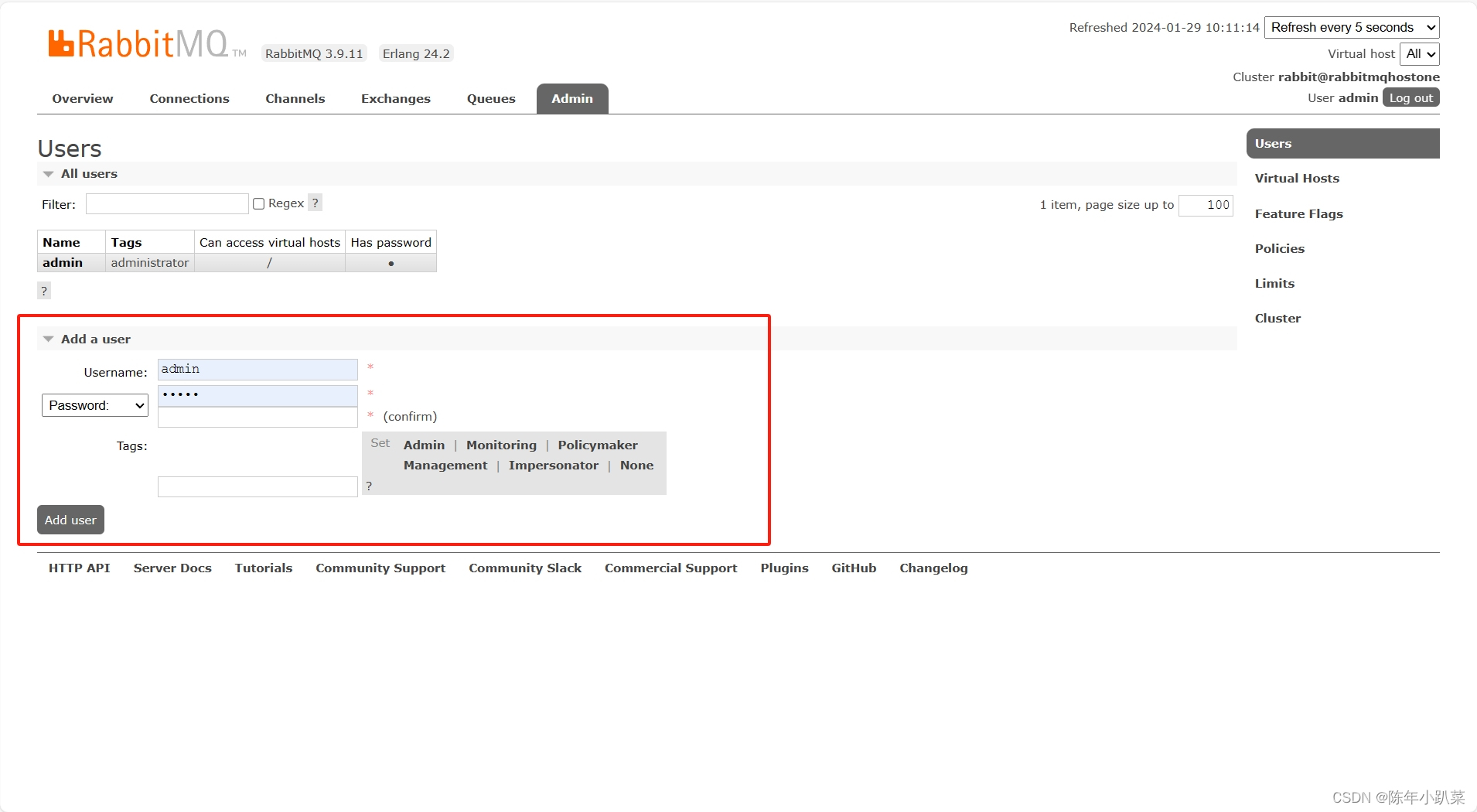This screenshot has height=812, width=1477.
Task: Sort the users table by Name
Action: 61,243
